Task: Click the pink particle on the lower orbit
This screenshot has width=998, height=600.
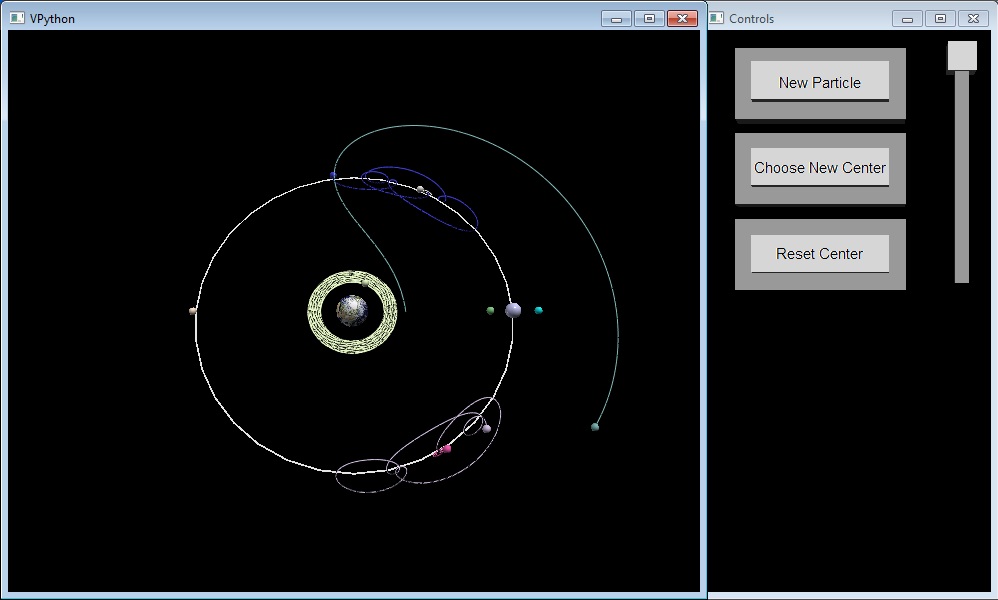Action: pyautogui.click(x=445, y=449)
